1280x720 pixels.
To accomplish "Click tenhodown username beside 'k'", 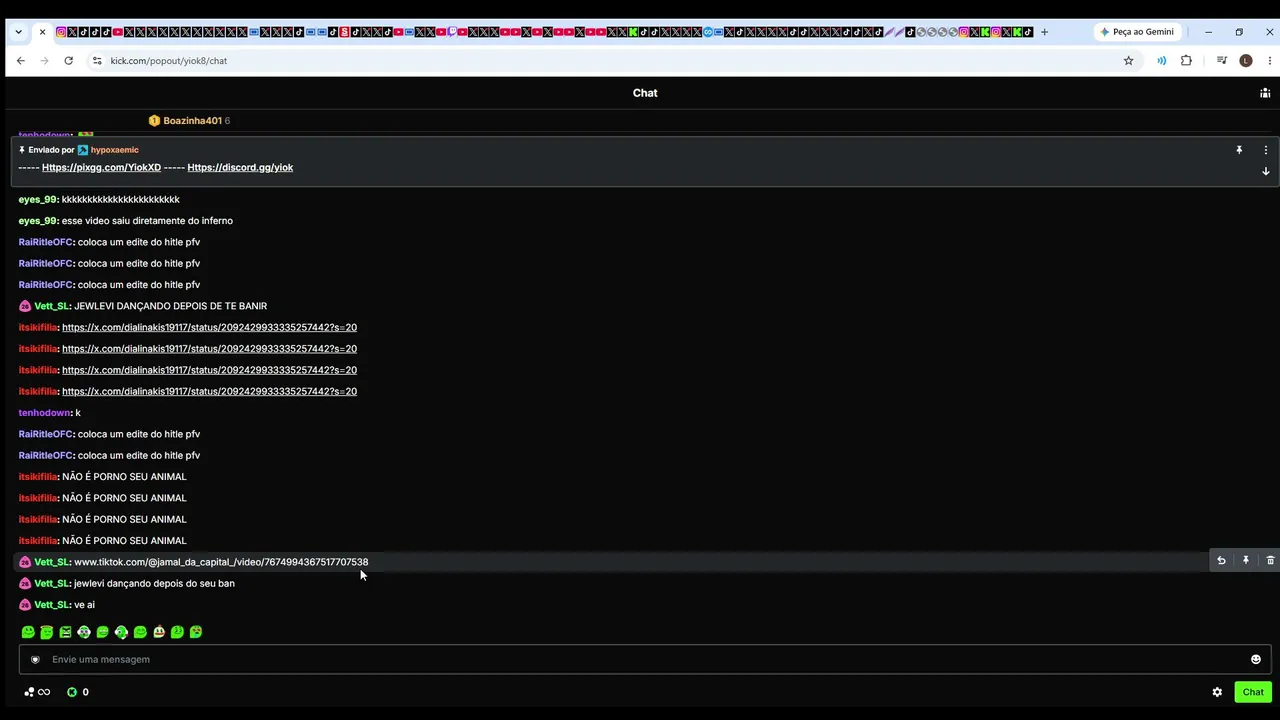I will [45, 413].
